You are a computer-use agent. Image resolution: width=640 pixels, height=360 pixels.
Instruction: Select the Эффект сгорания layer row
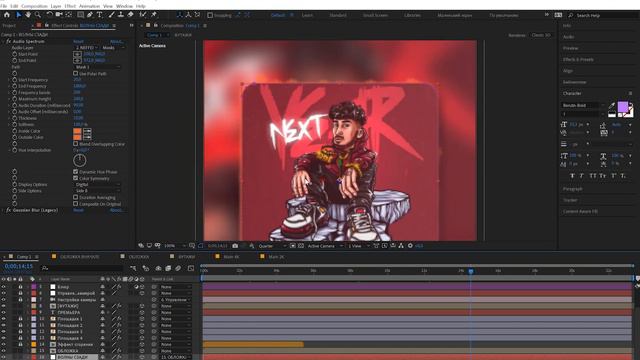point(75,344)
